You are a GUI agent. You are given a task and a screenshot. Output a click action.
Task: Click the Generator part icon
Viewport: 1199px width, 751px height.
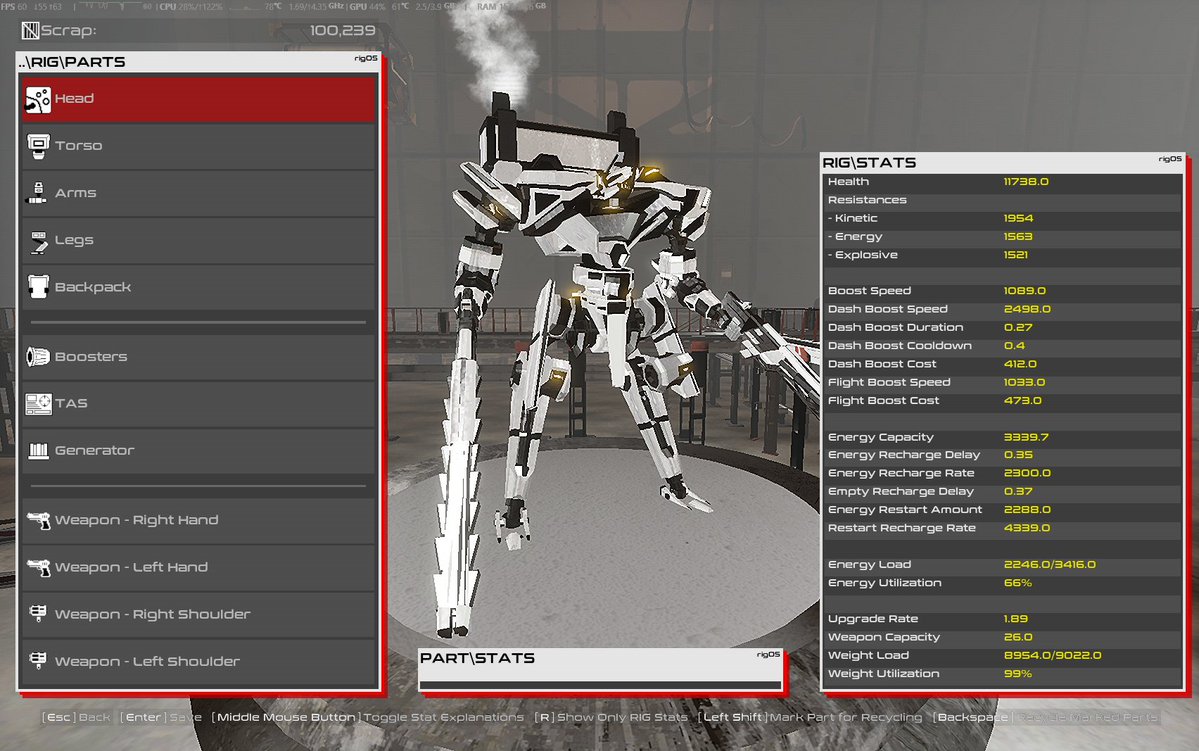[x=38, y=450]
